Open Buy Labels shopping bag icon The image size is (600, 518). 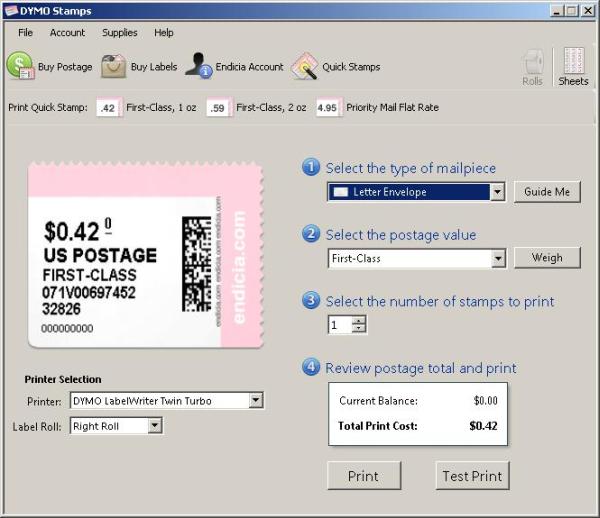click(x=114, y=66)
